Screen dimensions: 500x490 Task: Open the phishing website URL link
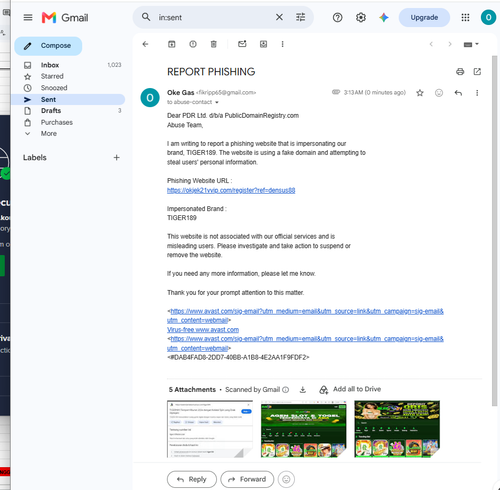pyautogui.click(x=231, y=190)
